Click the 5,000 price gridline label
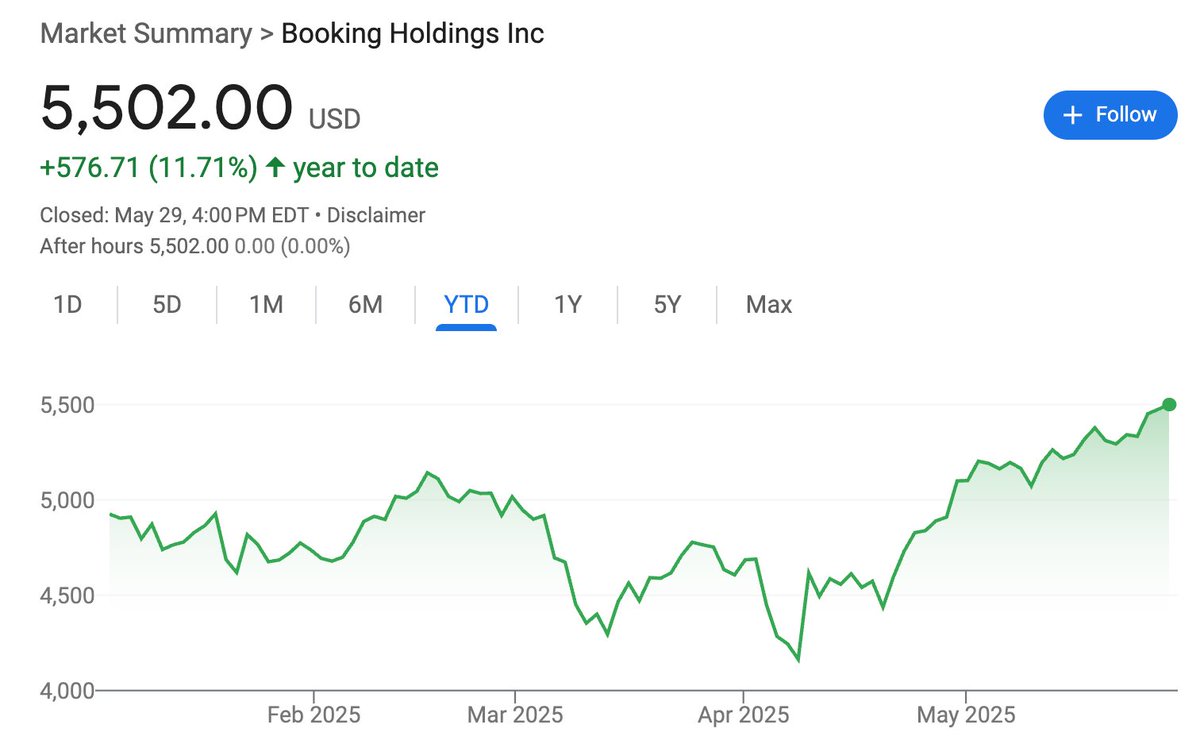This screenshot has height=740, width=1200. tap(67, 500)
